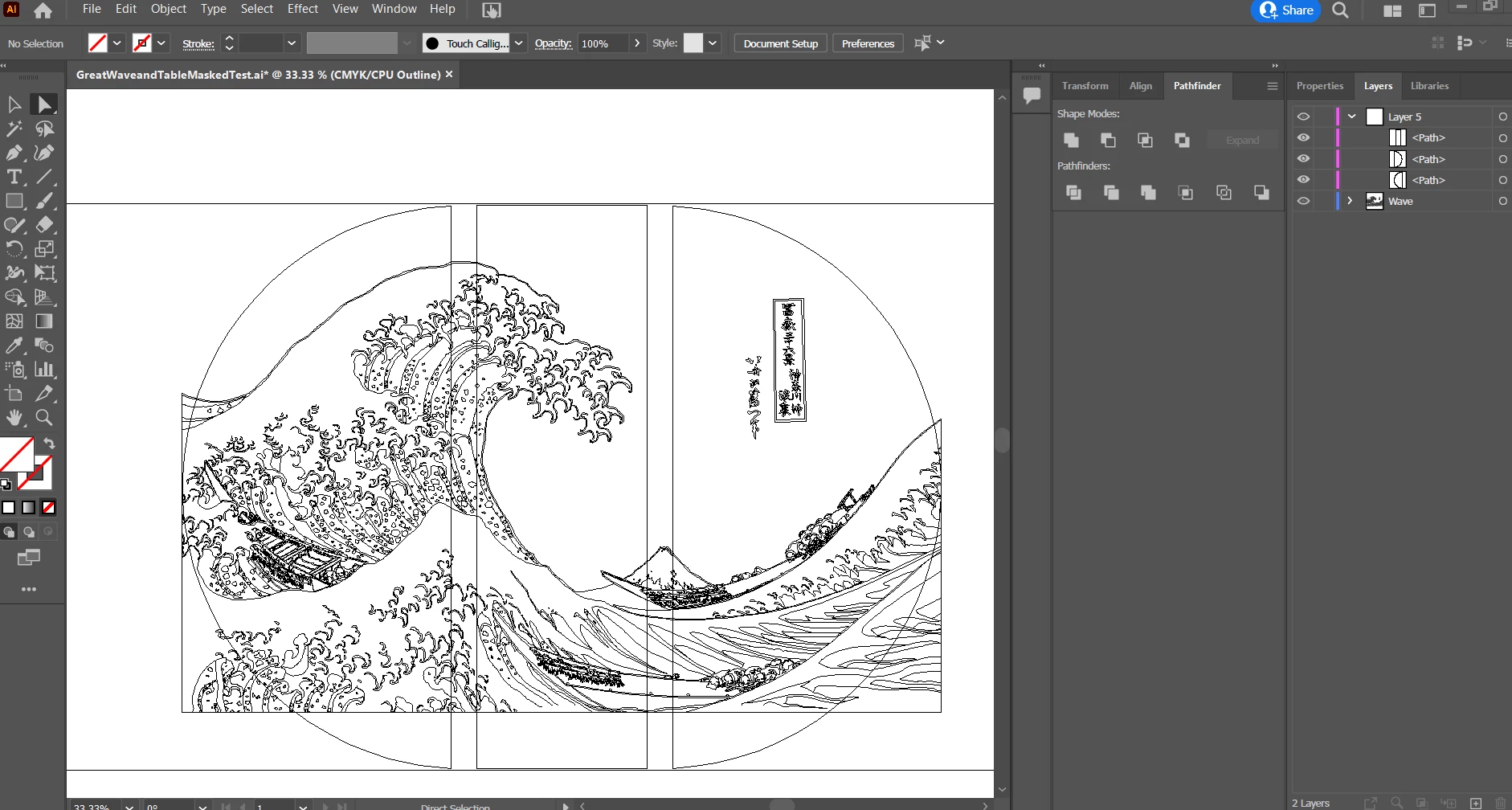Select the Hand tool
Viewport: 1512px width, 810px height.
coord(14,418)
